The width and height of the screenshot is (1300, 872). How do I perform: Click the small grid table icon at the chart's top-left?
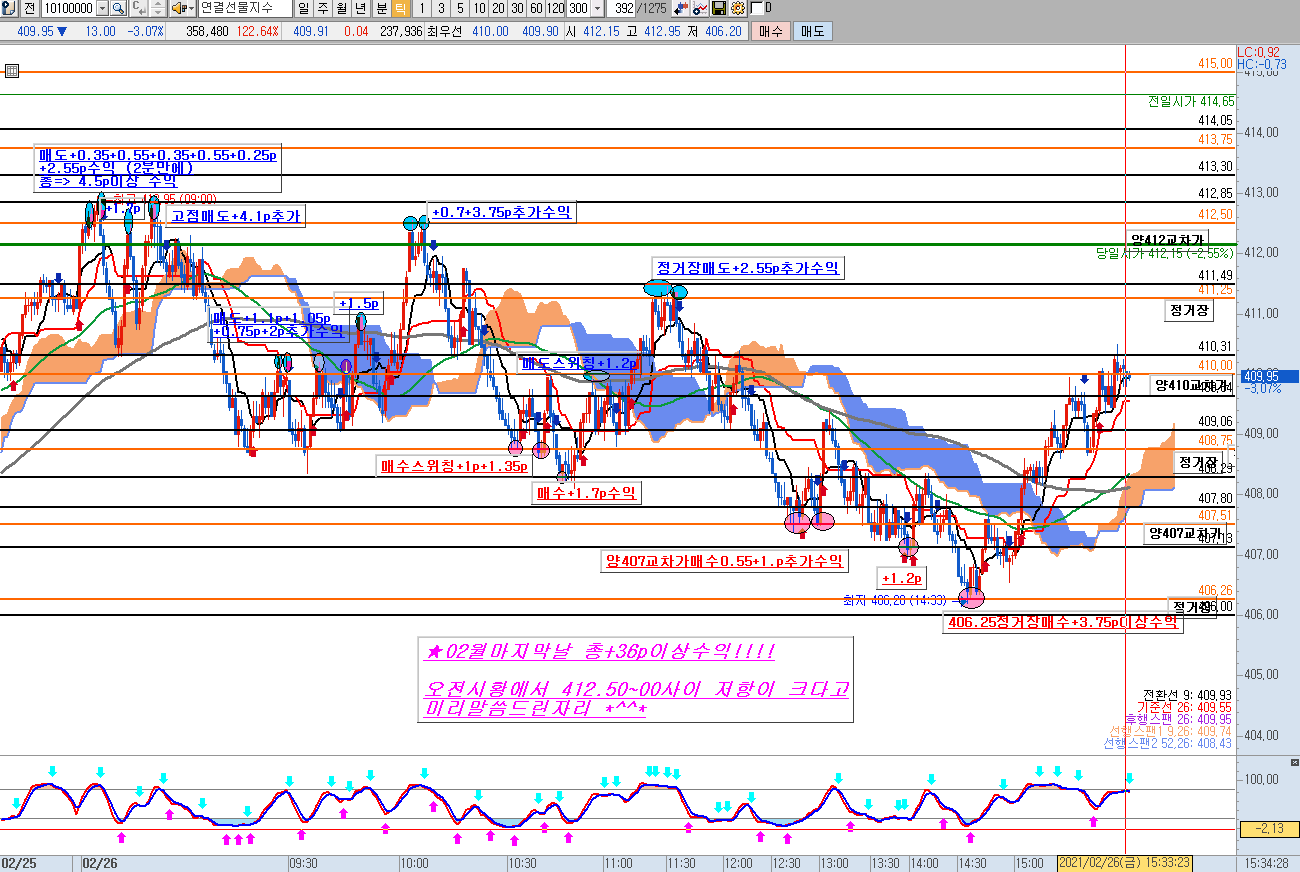pyautogui.click(x=12, y=71)
